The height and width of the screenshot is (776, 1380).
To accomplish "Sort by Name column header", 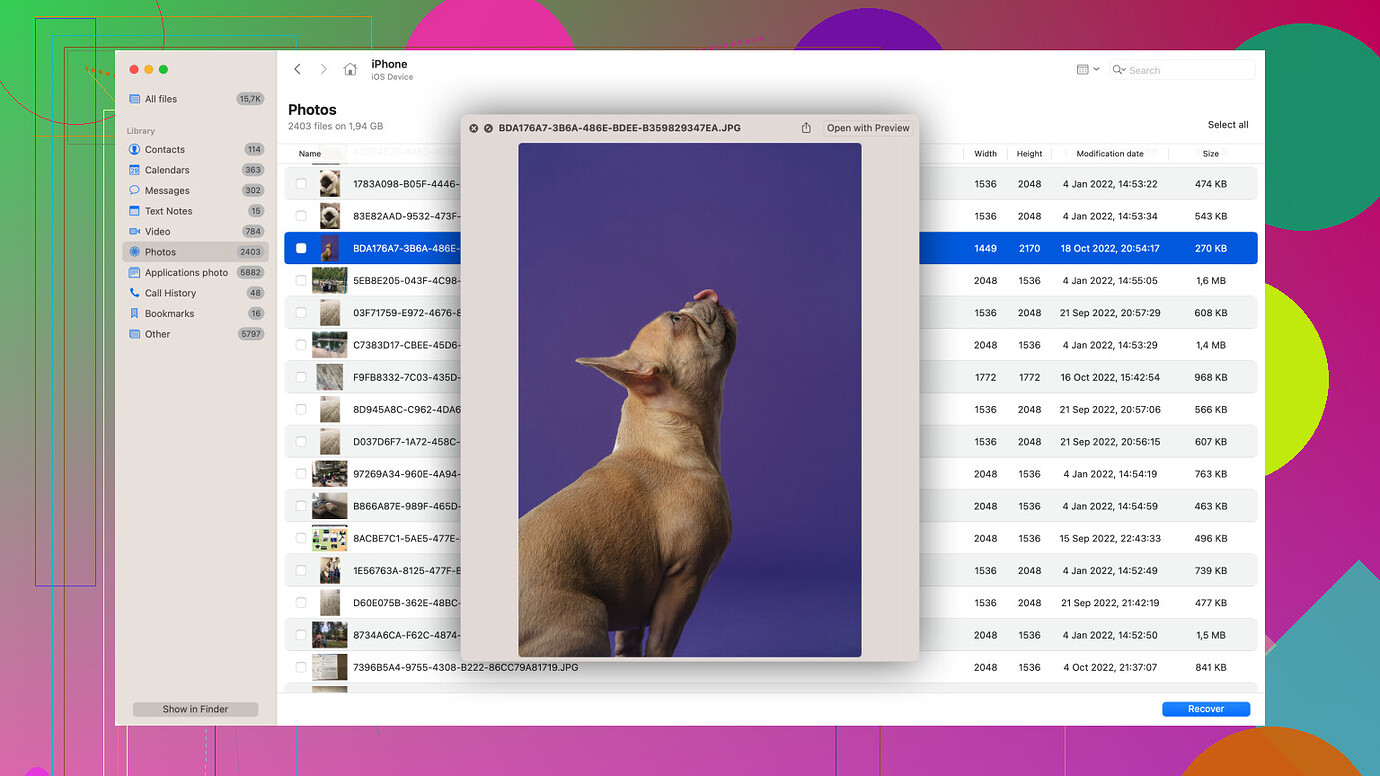I will (310, 154).
